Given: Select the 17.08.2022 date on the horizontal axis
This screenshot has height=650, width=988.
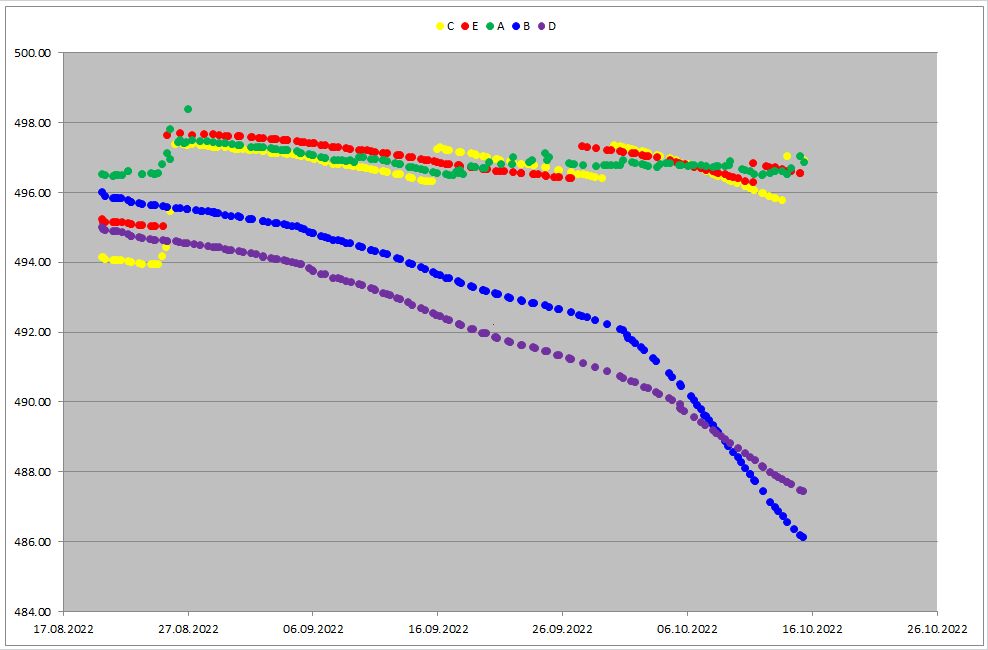Looking at the screenshot, I should coord(63,630).
